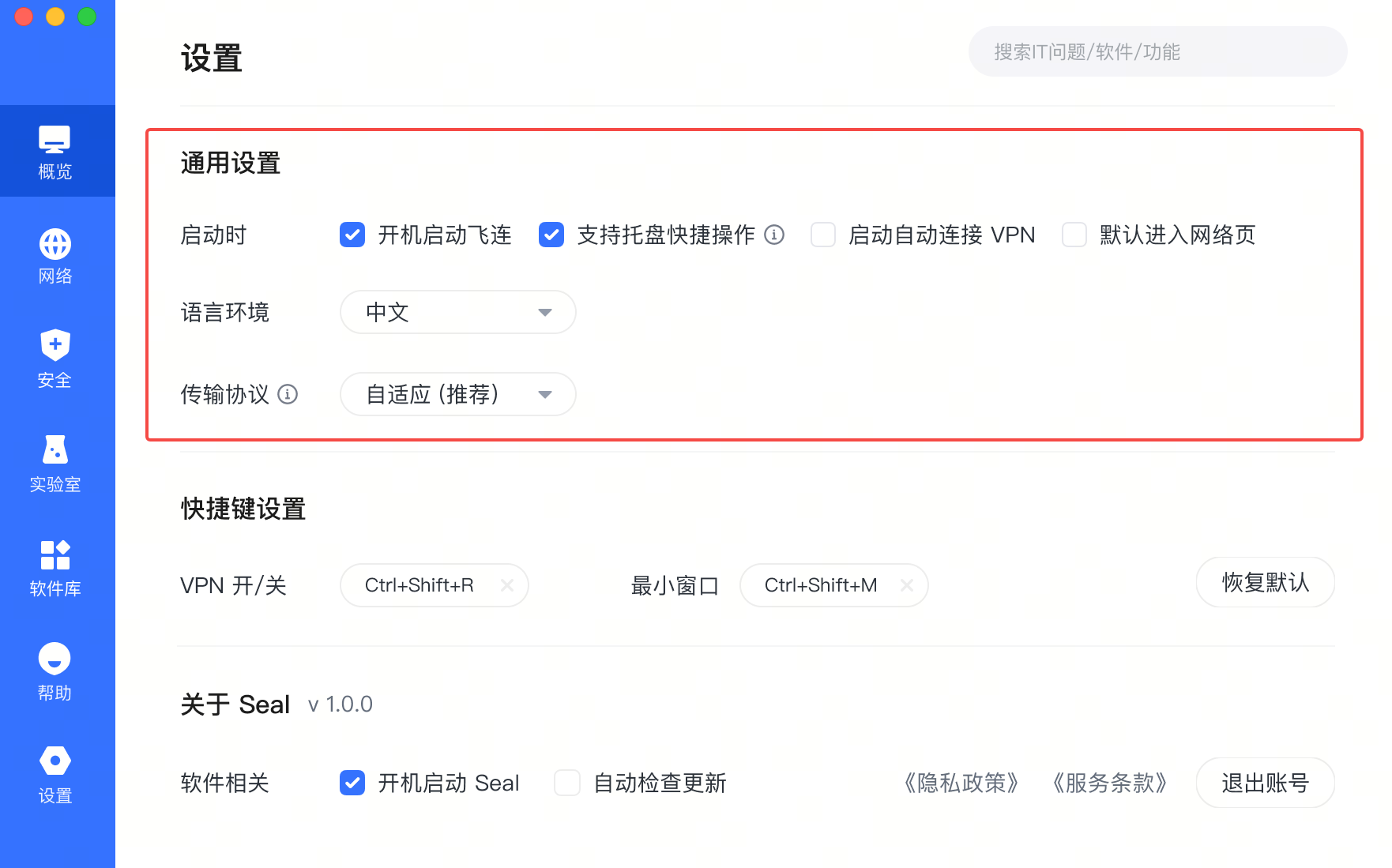Viewport: 1392px width, 868px height.
Task: Open the 语言环境 dropdown showing 中文
Action: click(457, 312)
